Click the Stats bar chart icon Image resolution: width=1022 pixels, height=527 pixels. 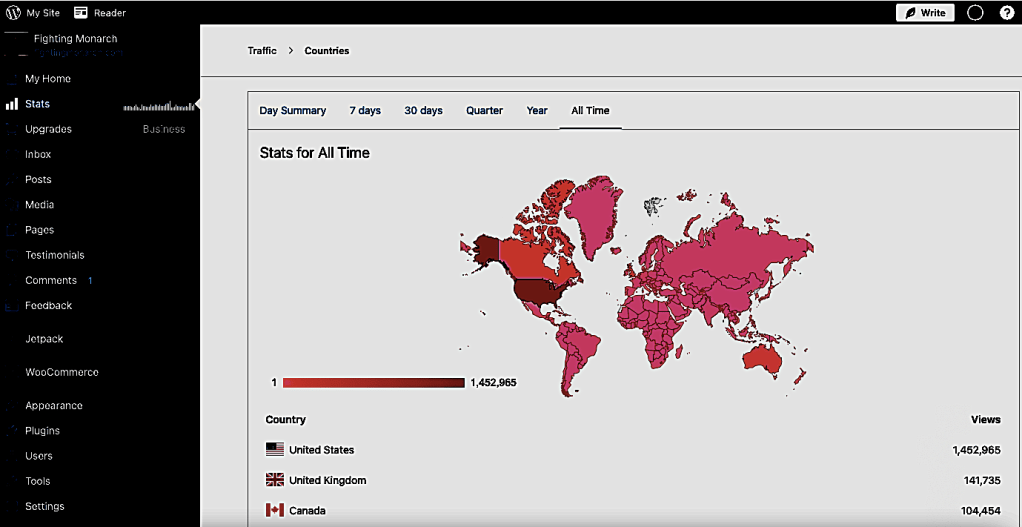click(x=12, y=104)
